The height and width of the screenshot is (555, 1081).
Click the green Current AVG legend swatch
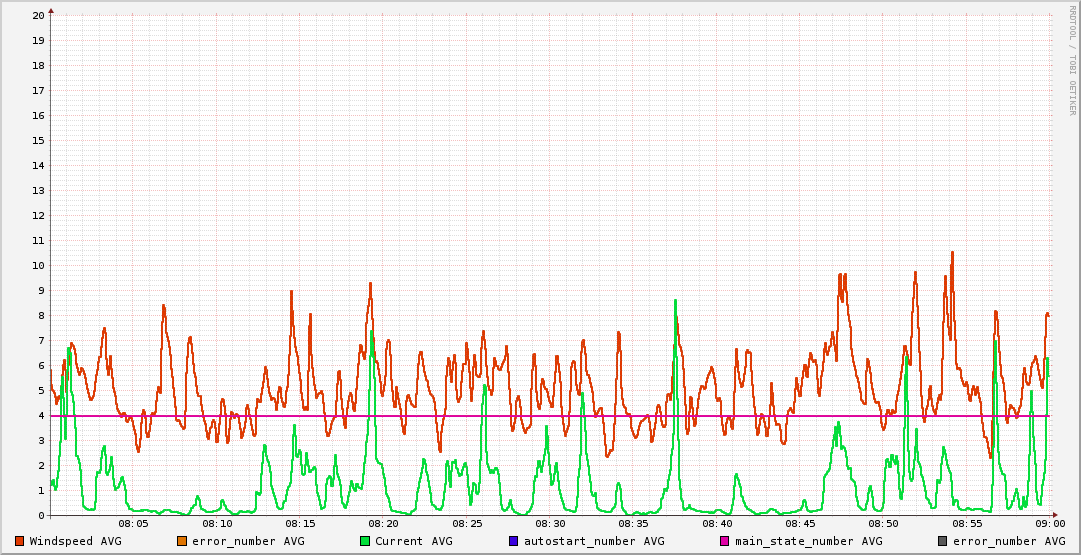[x=364, y=541]
